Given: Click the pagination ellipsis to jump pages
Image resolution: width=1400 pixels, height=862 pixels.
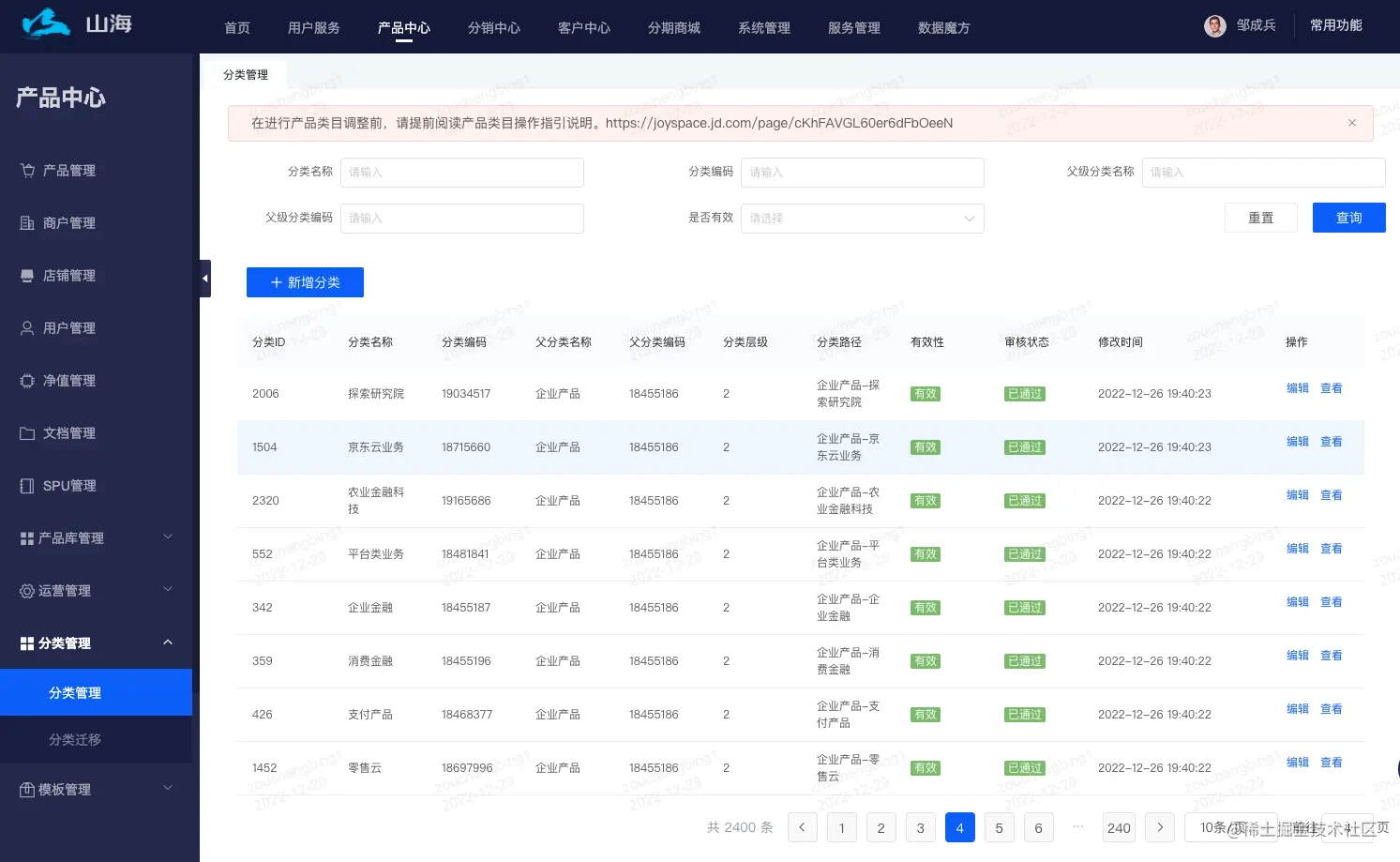Looking at the screenshot, I should point(1077,826).
